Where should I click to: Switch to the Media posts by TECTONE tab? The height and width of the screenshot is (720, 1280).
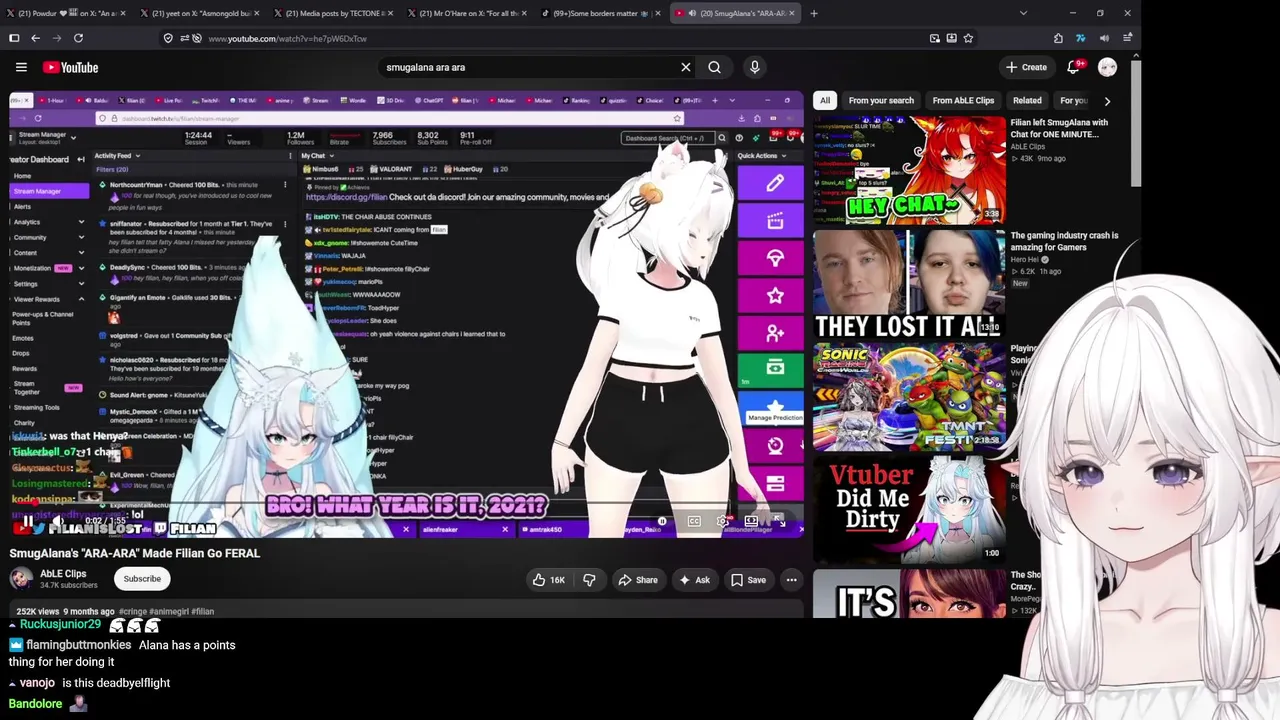click(334, 13)
